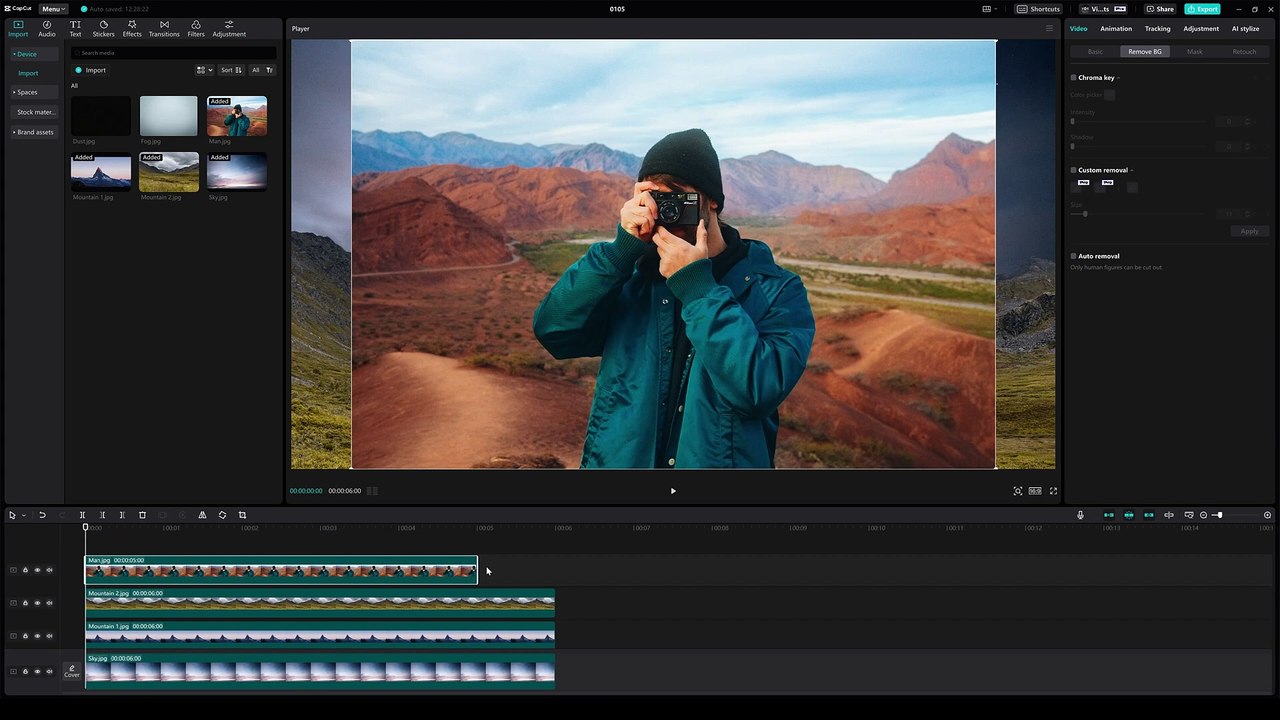Image resolution: width=1280 pixels, height=720 pixels.
Task: Open the Menu dropdown
Action: pyautogui.click(x=53, y=9)
